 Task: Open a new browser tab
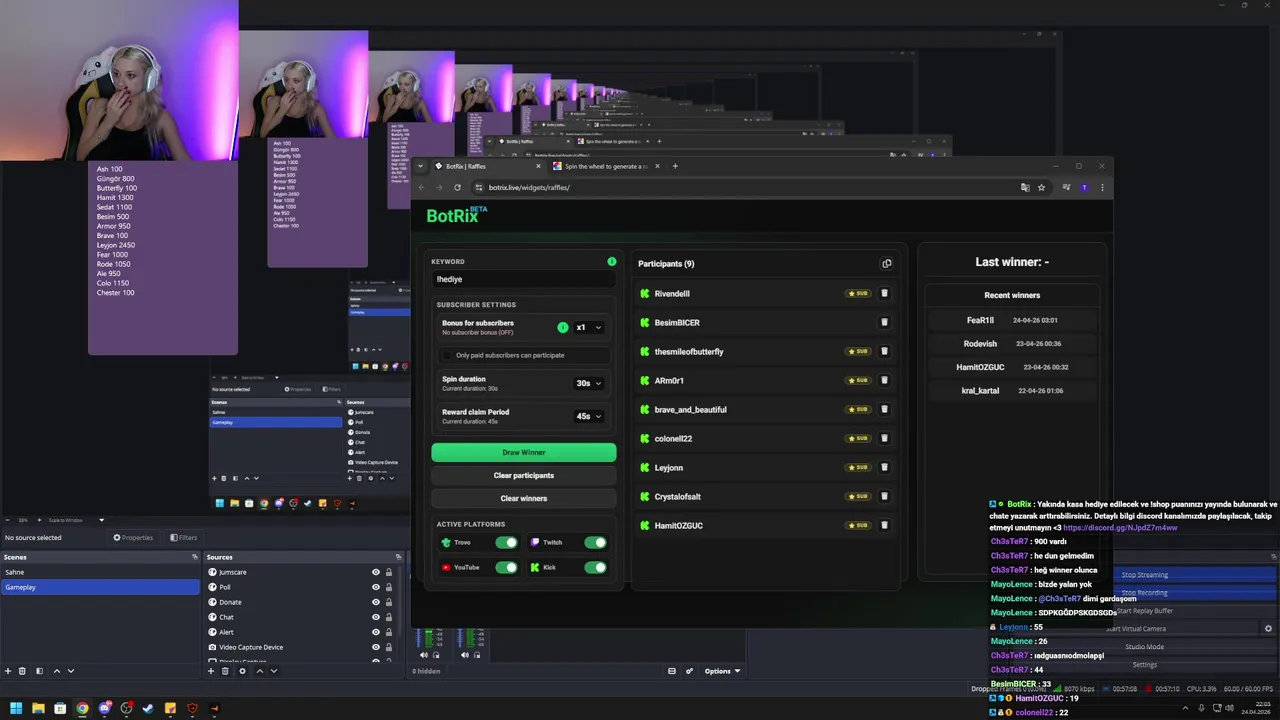tap(675, 166)
